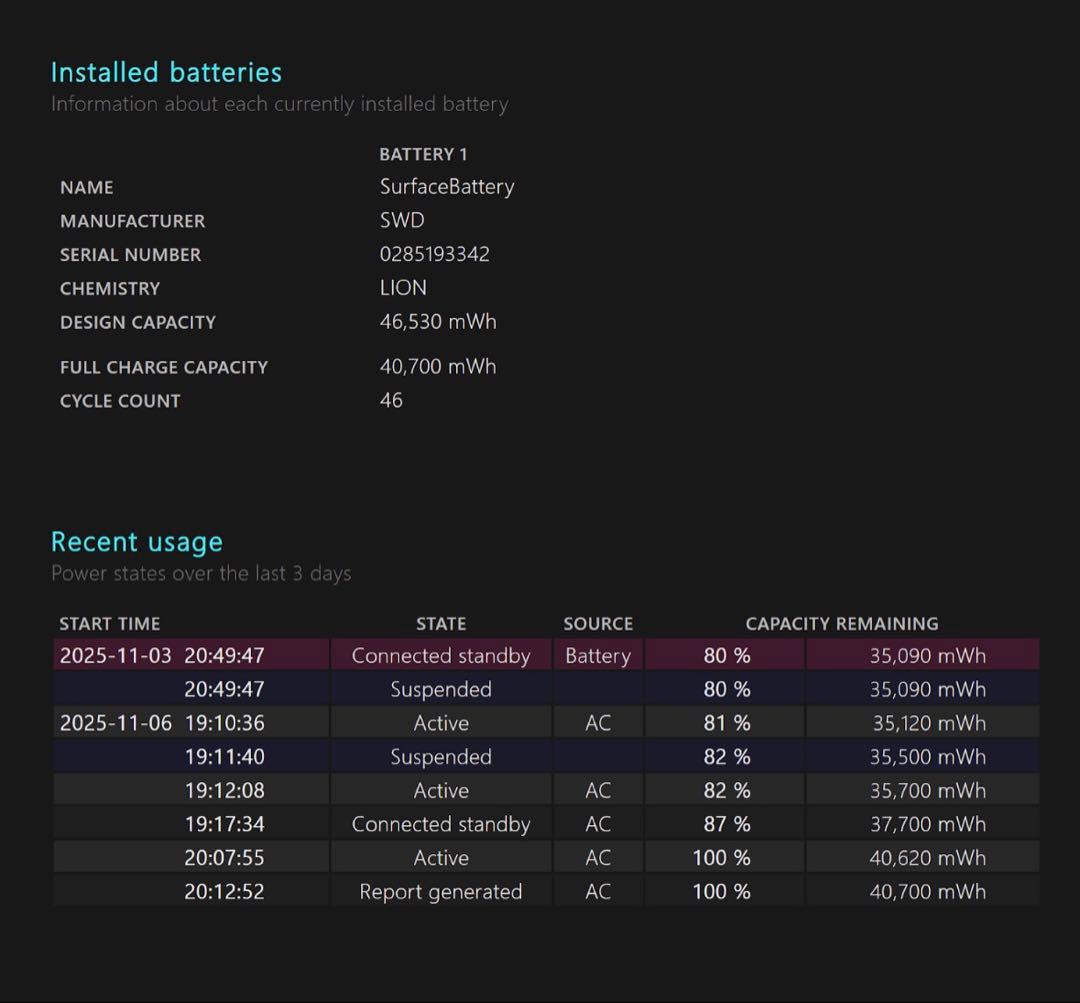Viewport: 1080px width, 1003px height.
Task: Click the CYCLE COUNT label
Action: (120, 401)
